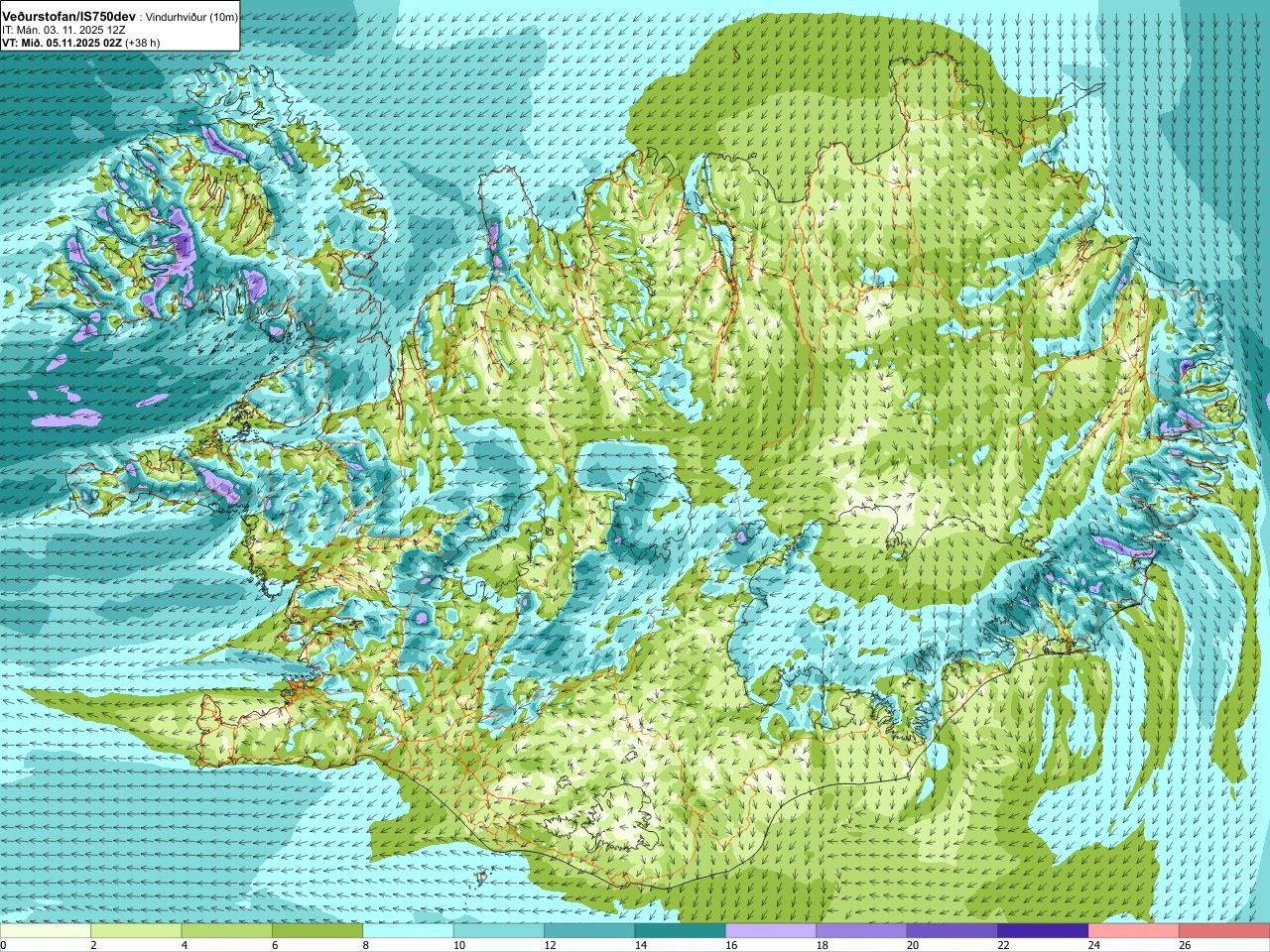
Task: Select the violet 20–22 legend swatch
Action: pyautogui.click(x=952, y=930)
